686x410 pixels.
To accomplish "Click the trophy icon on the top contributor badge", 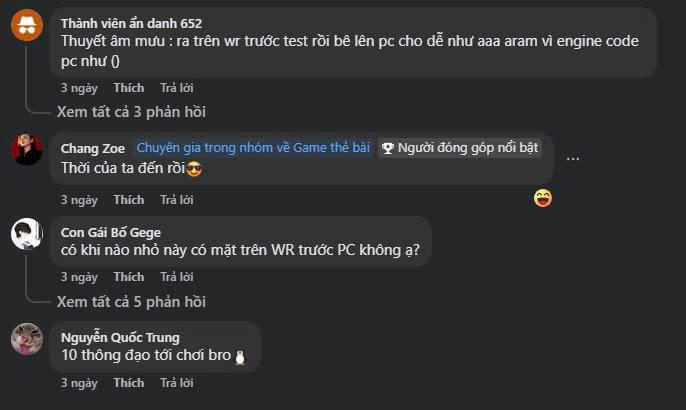I will pyautogui.click(x=387, y=148).
